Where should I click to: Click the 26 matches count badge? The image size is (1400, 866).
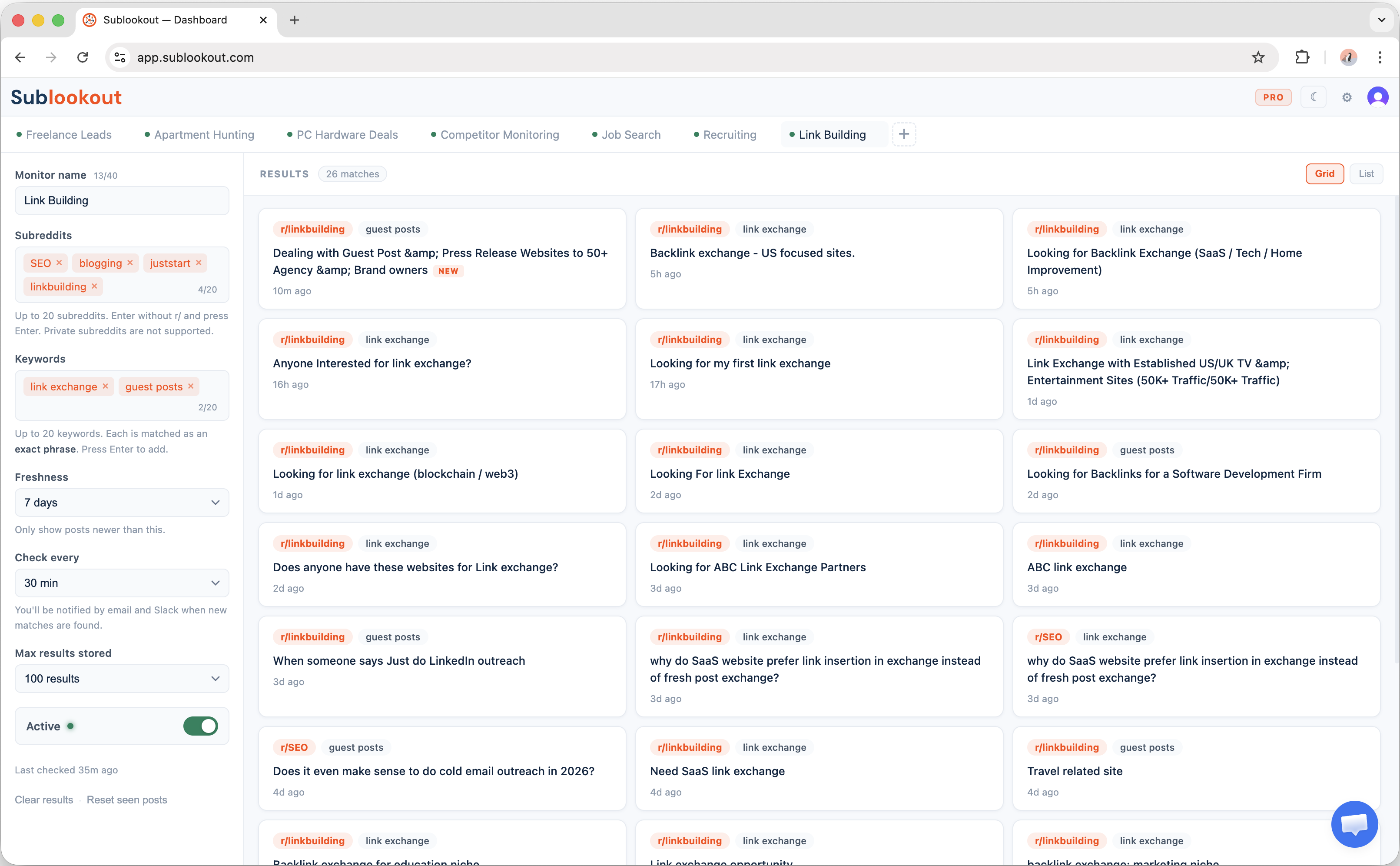(x=352, y=174)
